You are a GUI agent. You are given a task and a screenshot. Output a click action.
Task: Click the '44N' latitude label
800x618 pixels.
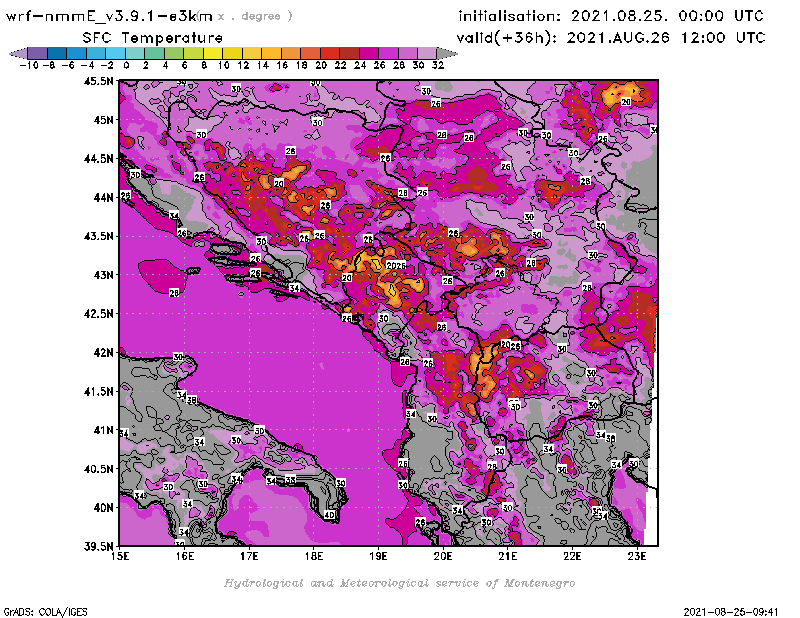point(103,197)
